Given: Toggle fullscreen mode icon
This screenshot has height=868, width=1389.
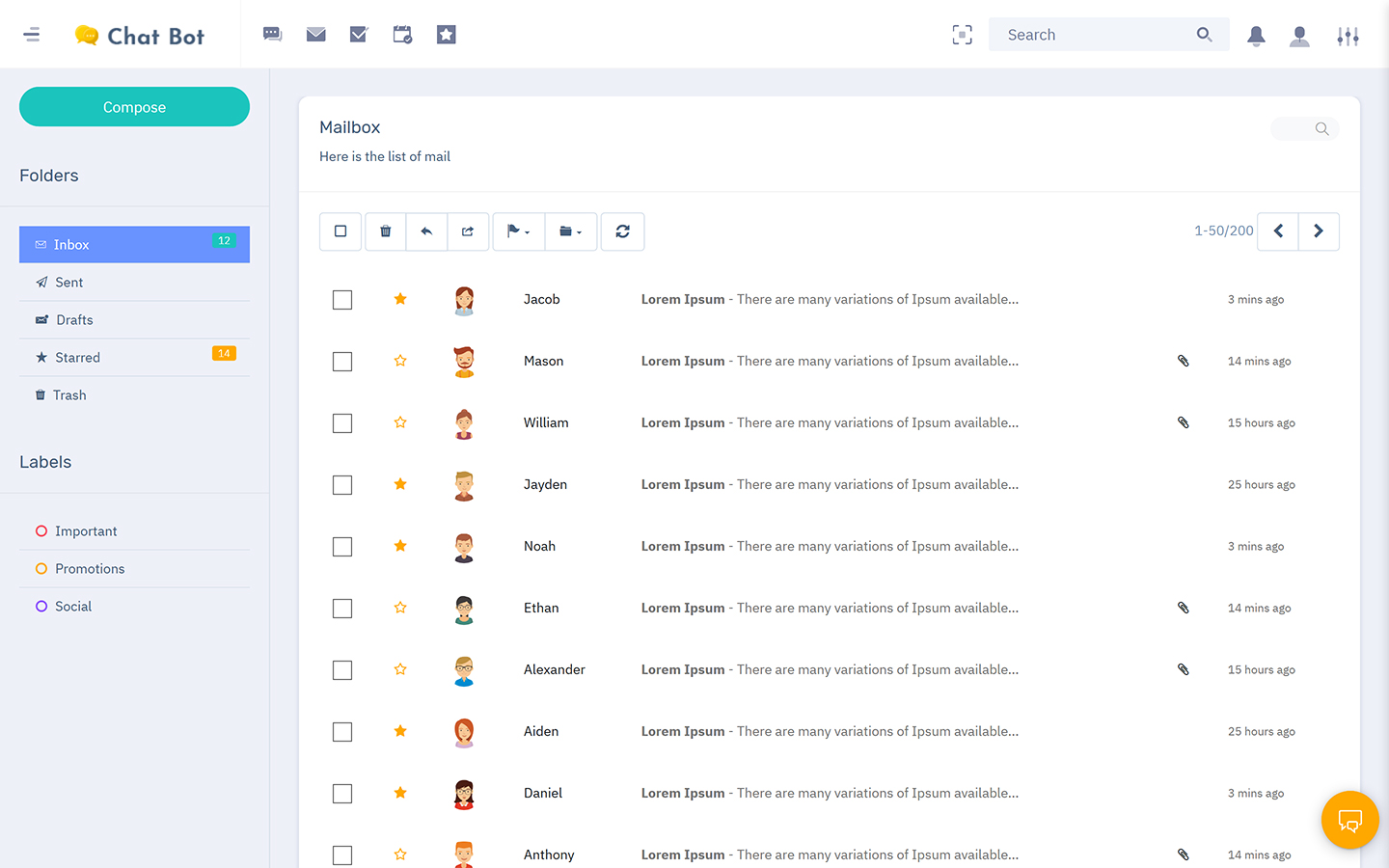Looking at the screenshot, I should click(x=962, y=36).
